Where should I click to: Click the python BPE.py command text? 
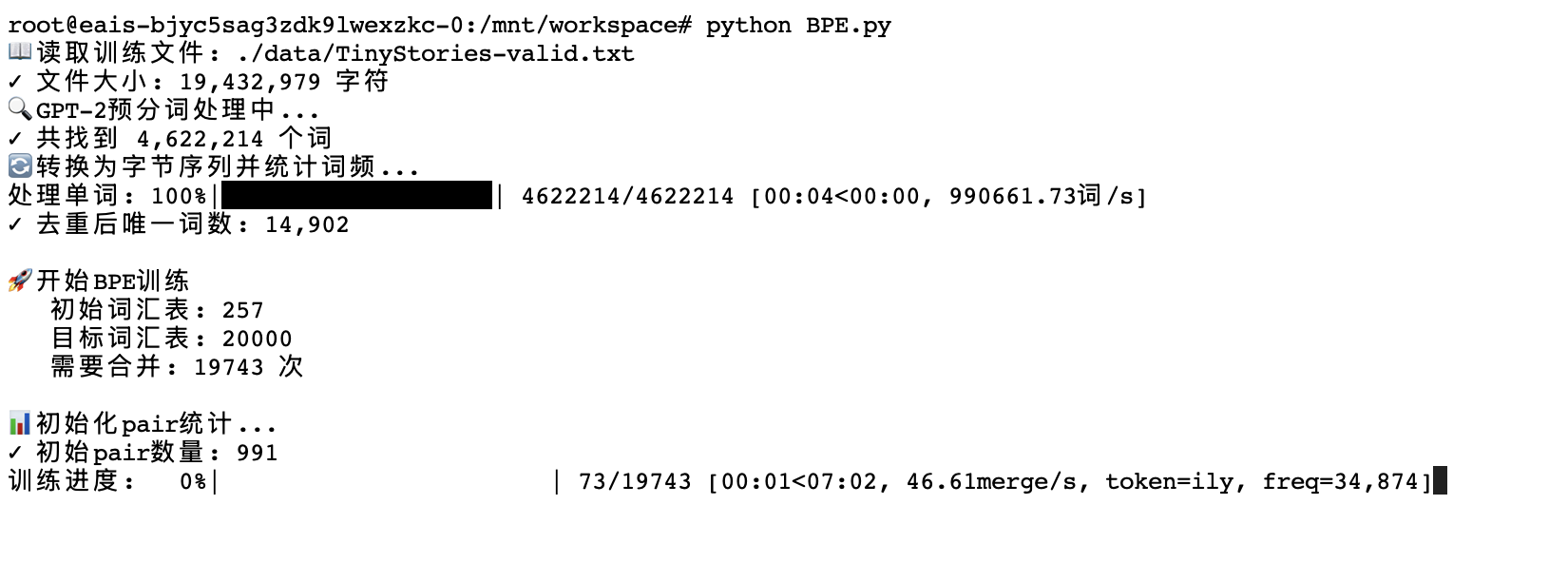tap(798, 26)
